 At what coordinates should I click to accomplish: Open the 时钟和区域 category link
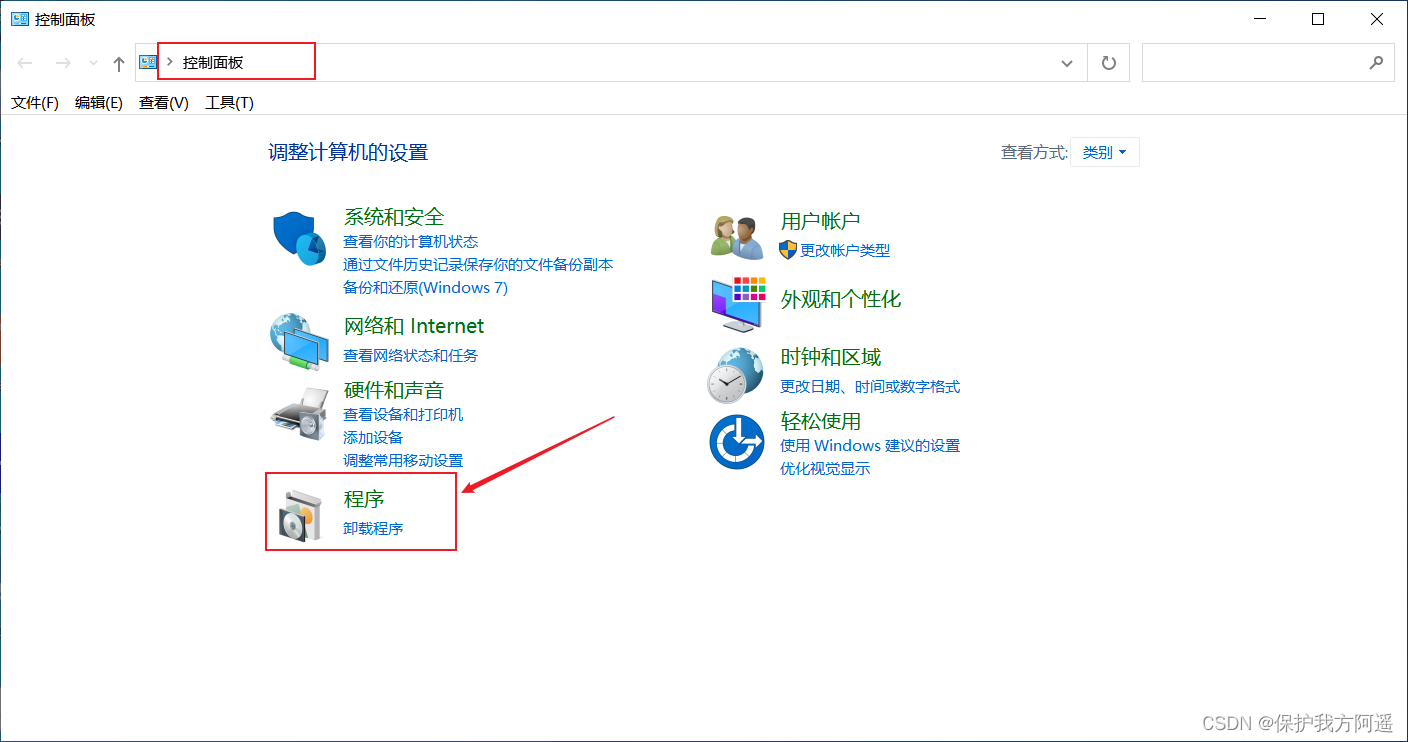coord(831,357)
